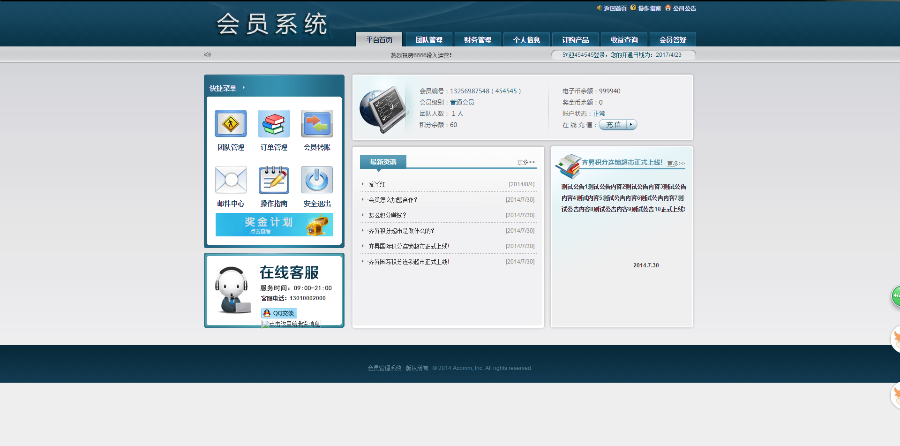Open the 会员转账 transfer icon

pos(316,124)
